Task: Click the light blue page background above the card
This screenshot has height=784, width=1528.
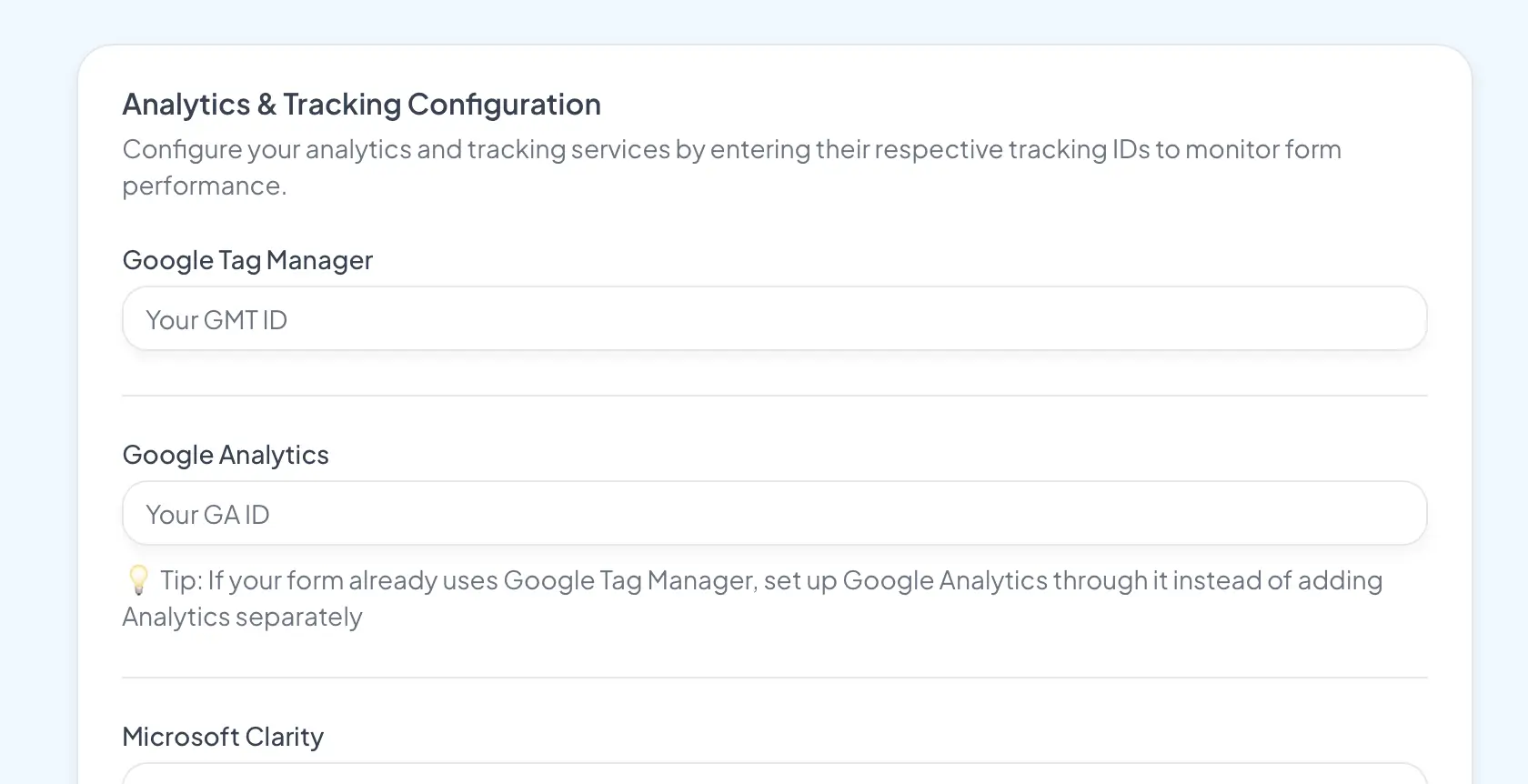Action: click(764, 20)
